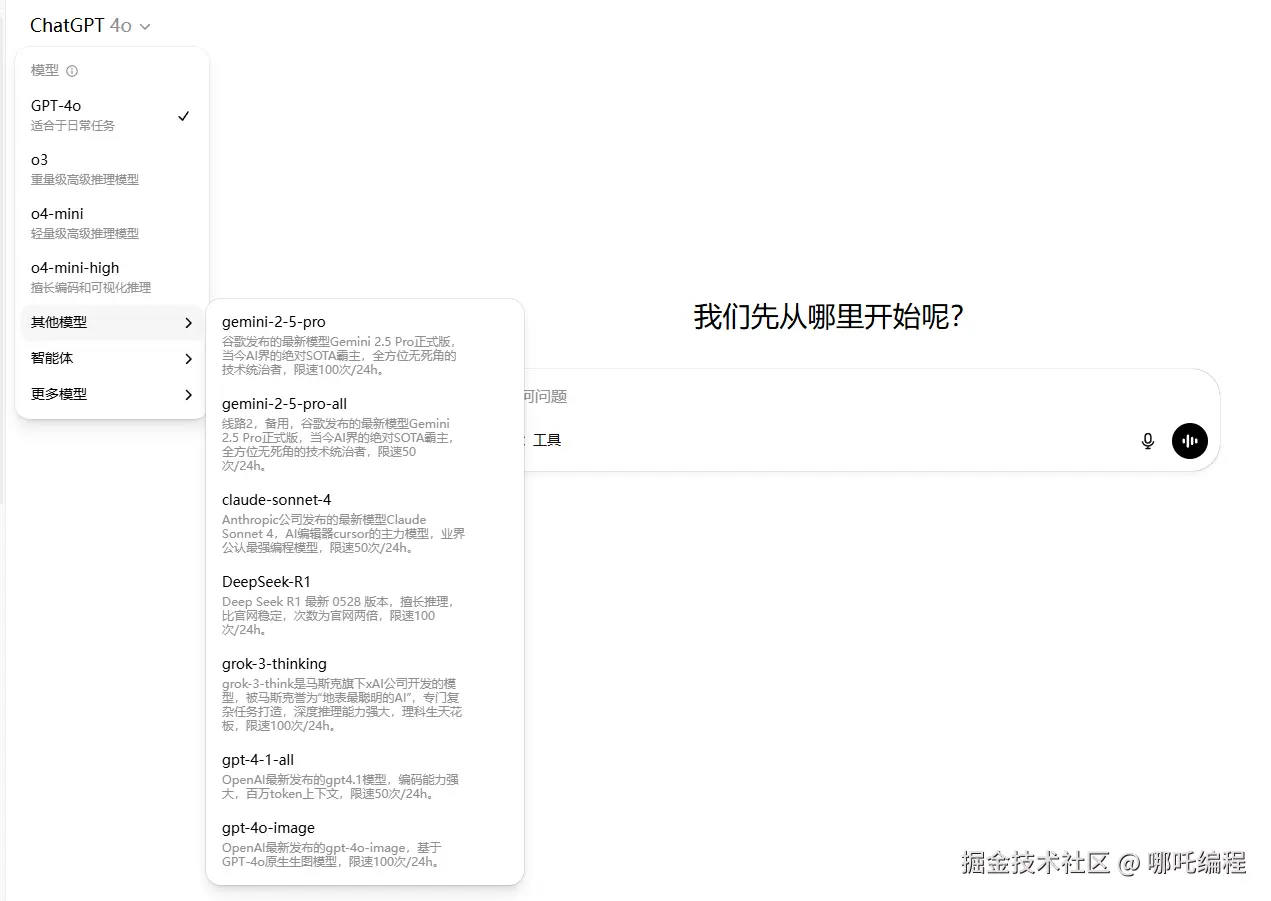Image resolution: width=1271 pixels, height=901 pixels.
Task: Open the 工具 tools button
Action: [x=546, y=440]
